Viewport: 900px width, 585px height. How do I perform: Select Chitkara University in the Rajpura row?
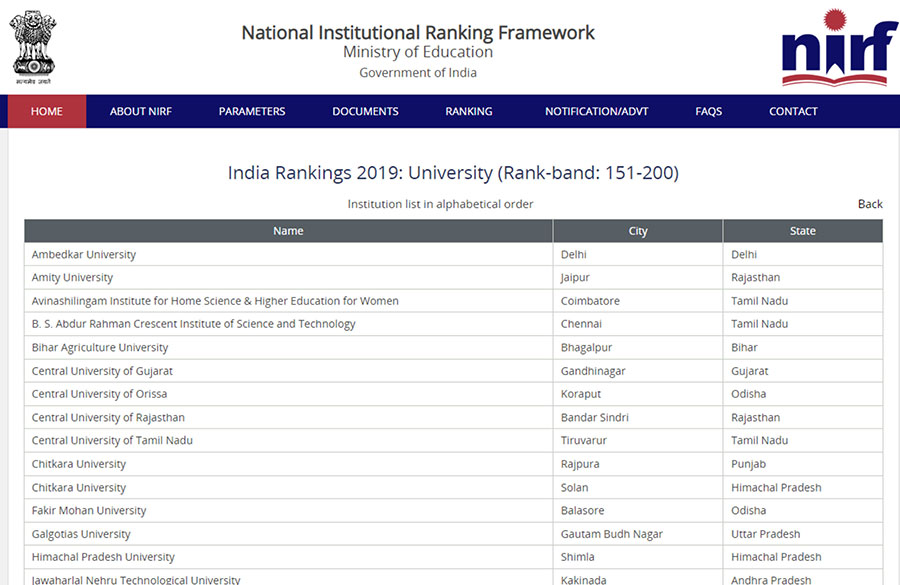(79, 464)
